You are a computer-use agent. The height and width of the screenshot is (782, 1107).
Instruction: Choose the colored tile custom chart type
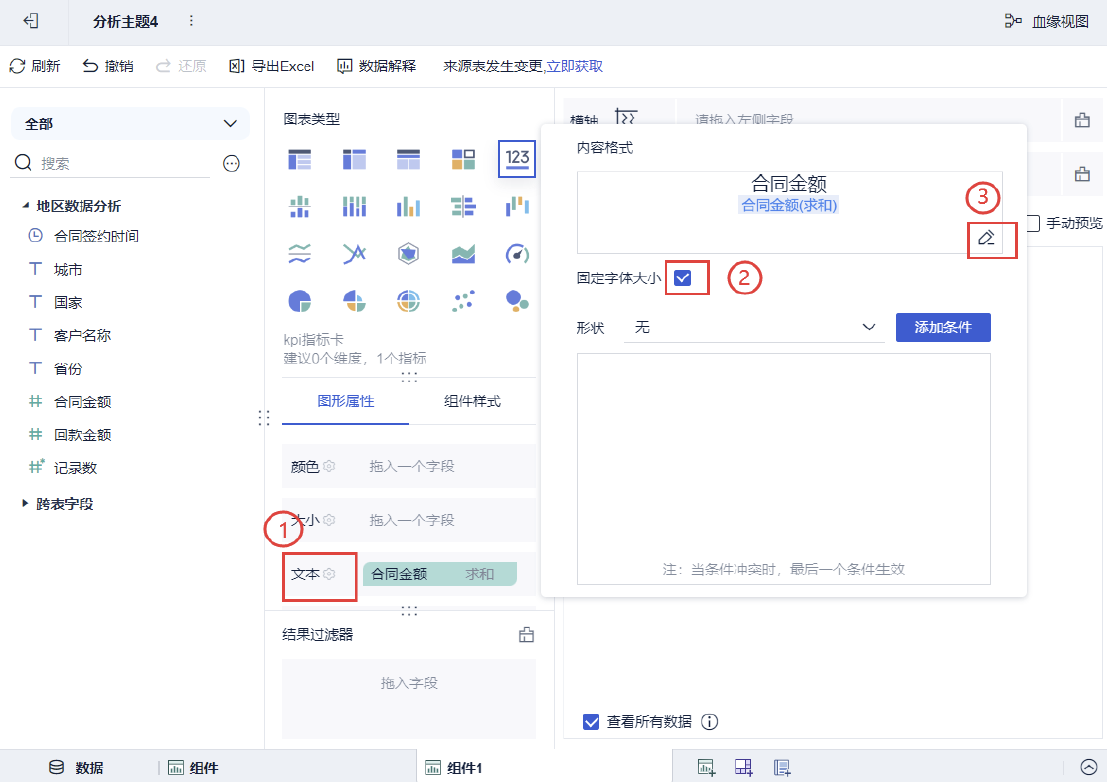pos(463,160)
